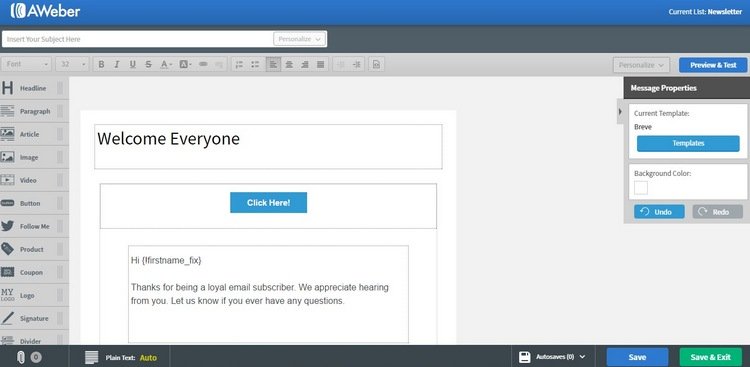Increase indent of the text
Image resolution: width=750 pixels, height=367 pixels.
click(x=357, y=65)
